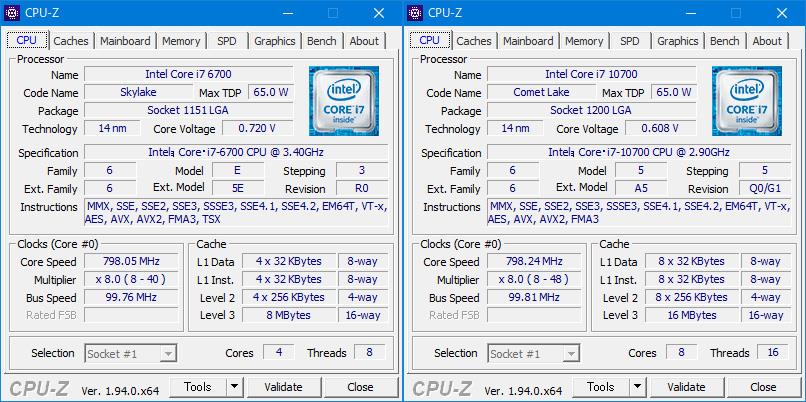Click the 'Intel Core i7 6700' name field

[189, 74]
